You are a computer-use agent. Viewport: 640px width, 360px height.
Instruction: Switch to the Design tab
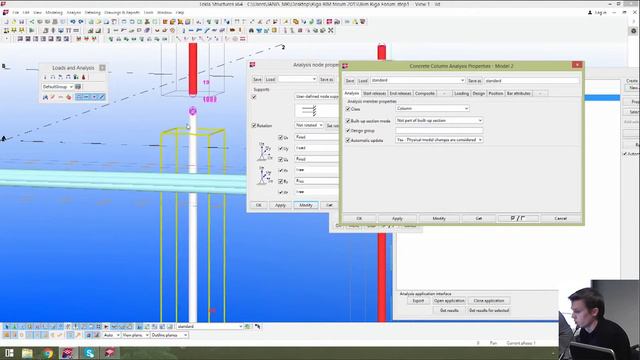(x=478, y=93)
